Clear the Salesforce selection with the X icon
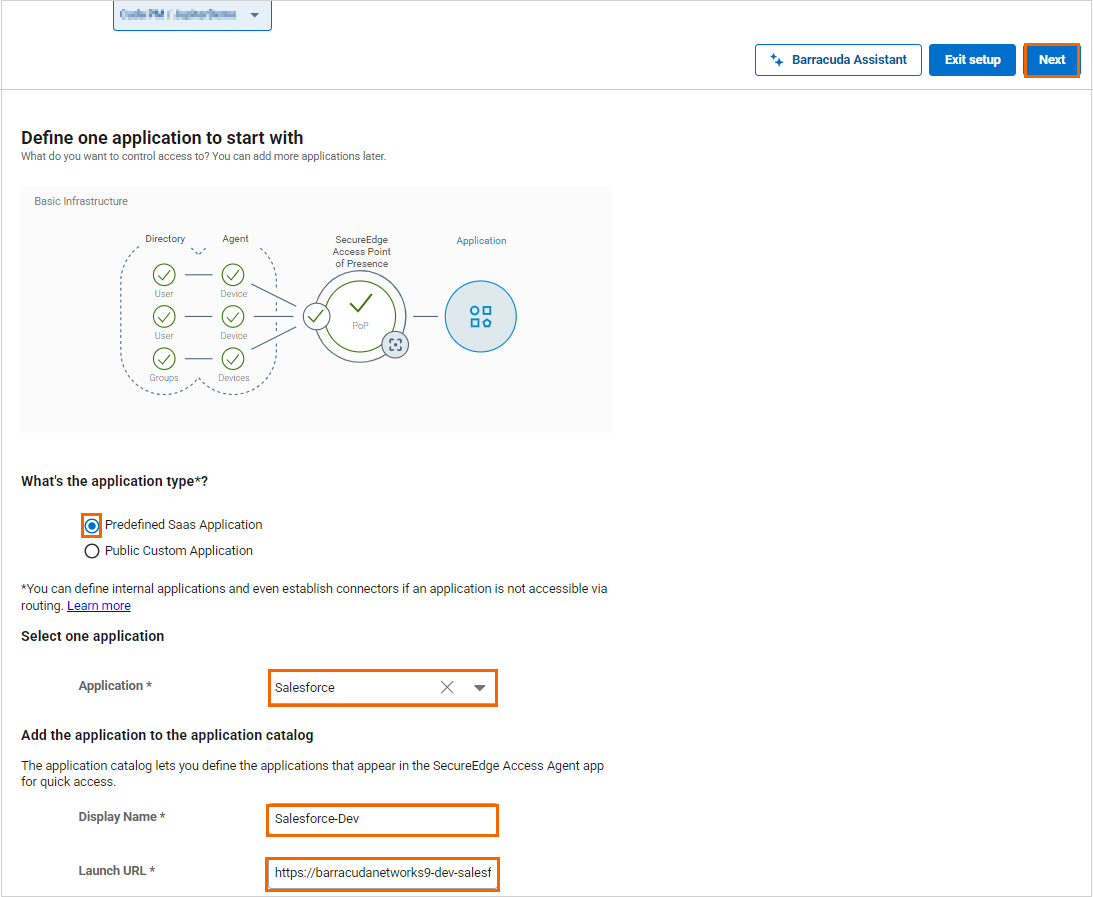The height and width of the screenshot is (897, 1093). click(x=447, y=687)
